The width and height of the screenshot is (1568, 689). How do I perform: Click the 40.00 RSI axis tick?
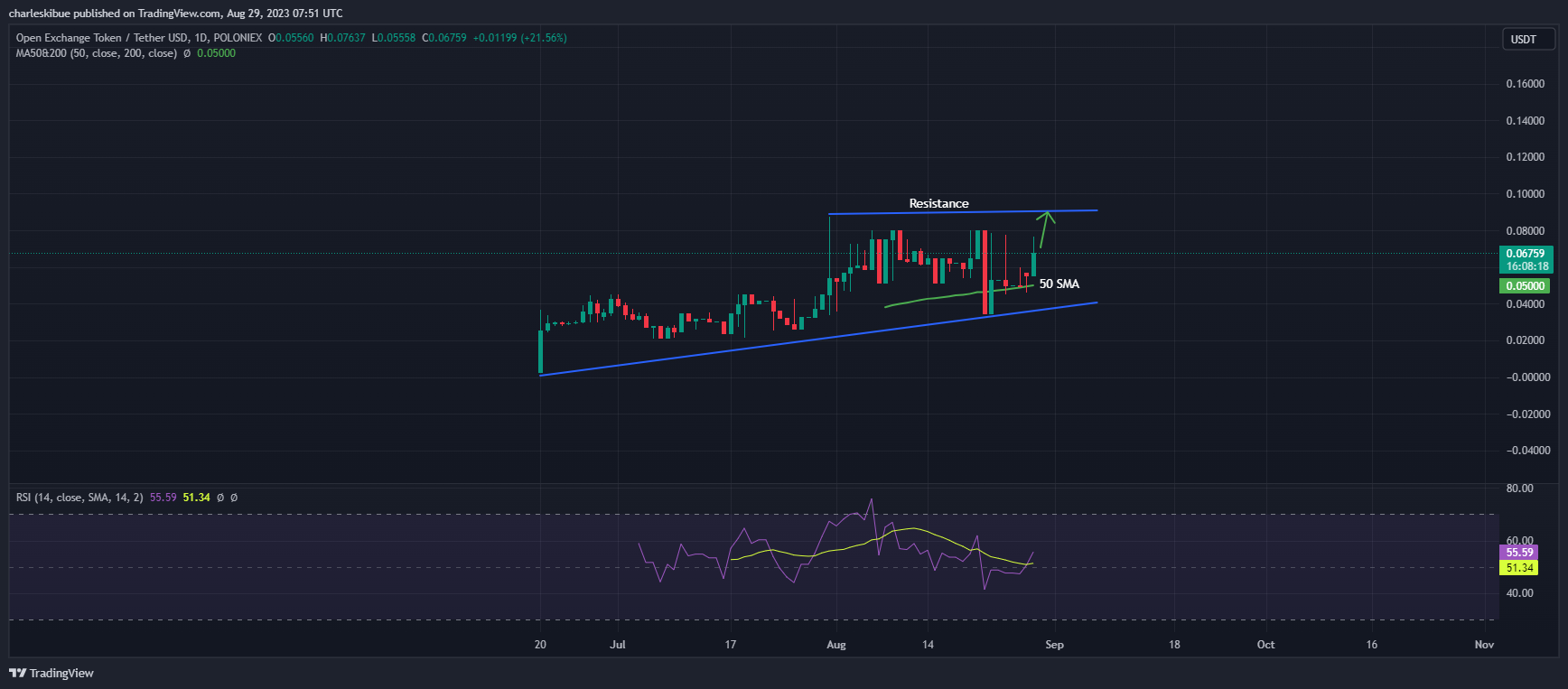(x=1520, y=593)
